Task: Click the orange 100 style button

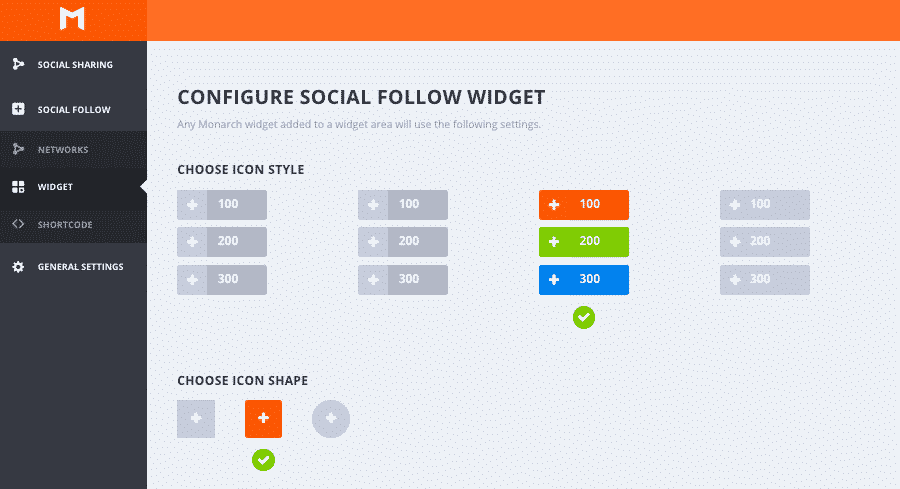Action: point(584,205)
